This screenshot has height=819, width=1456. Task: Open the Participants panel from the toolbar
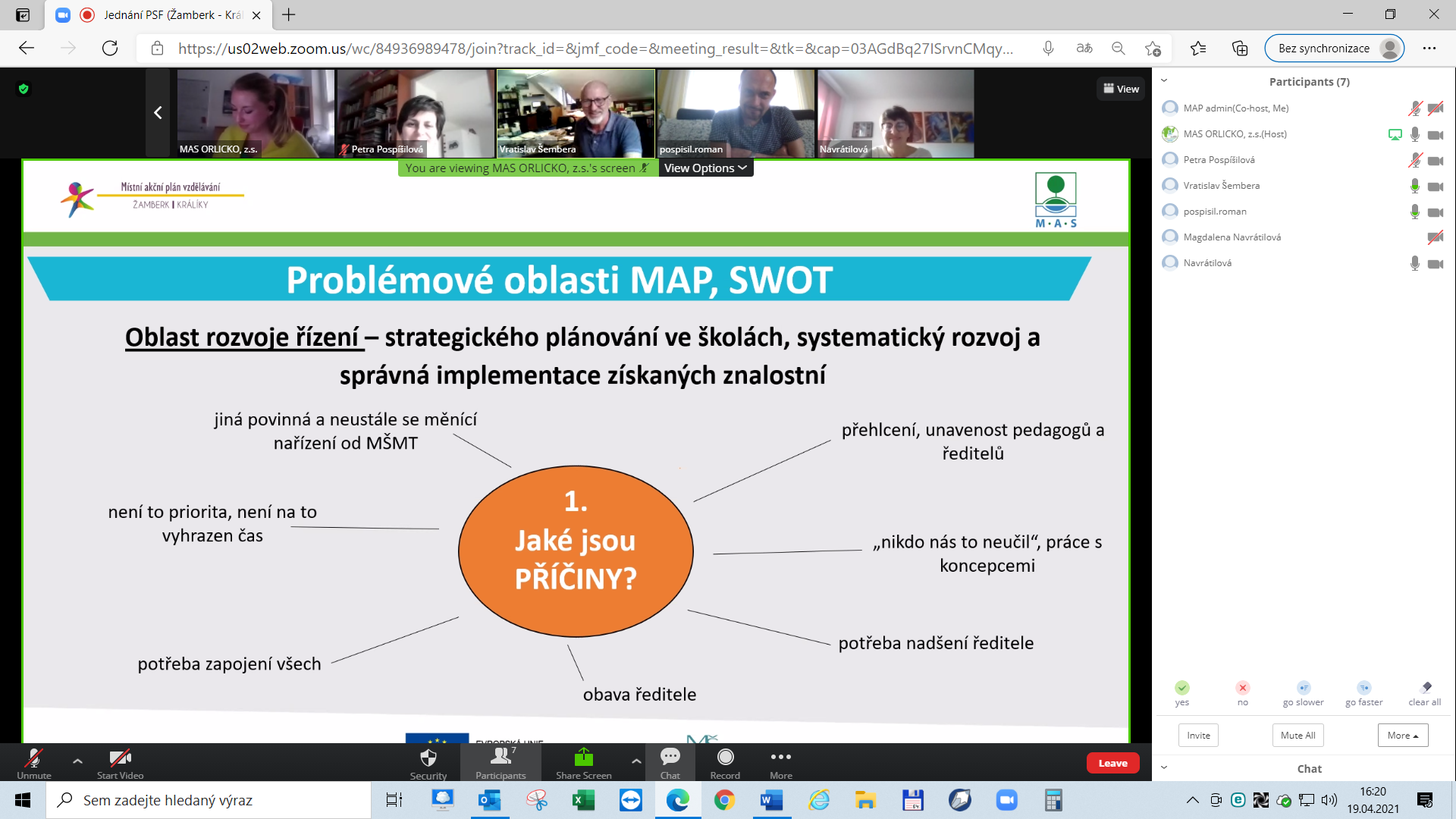click(500, 762)
